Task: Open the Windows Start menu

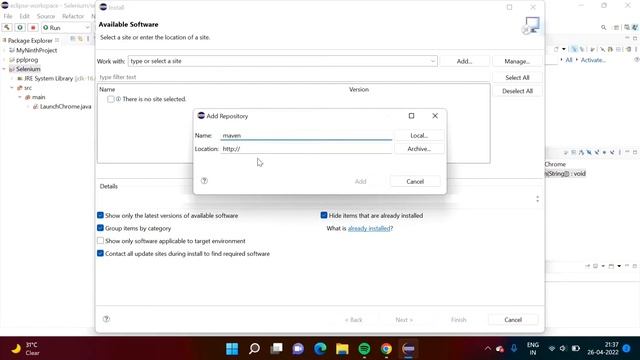Action: click(232, 349)
